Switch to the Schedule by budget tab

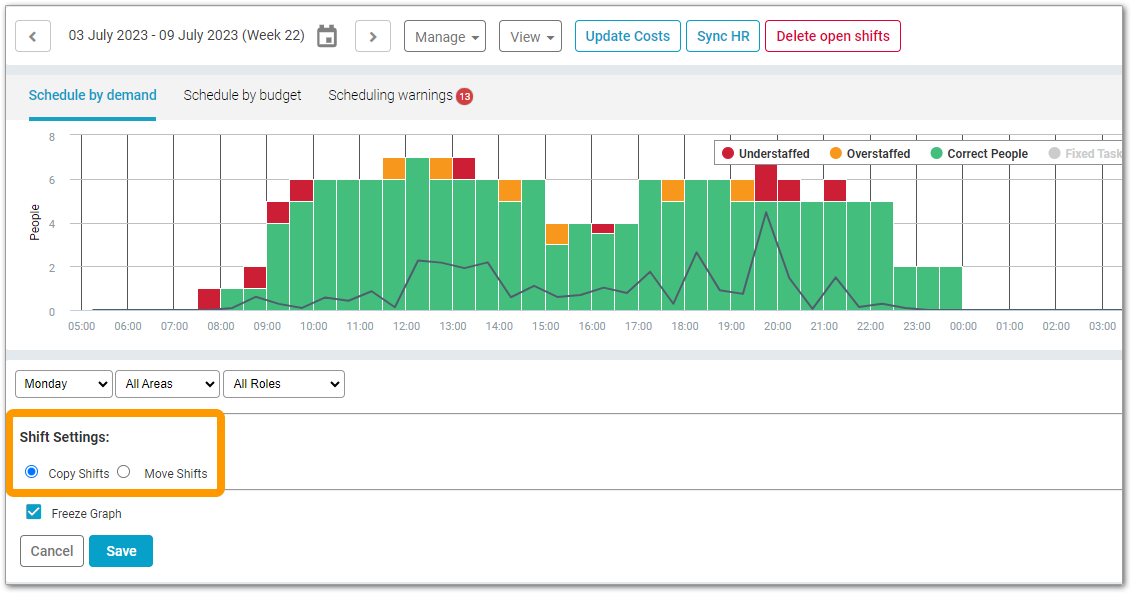[242, 95]
